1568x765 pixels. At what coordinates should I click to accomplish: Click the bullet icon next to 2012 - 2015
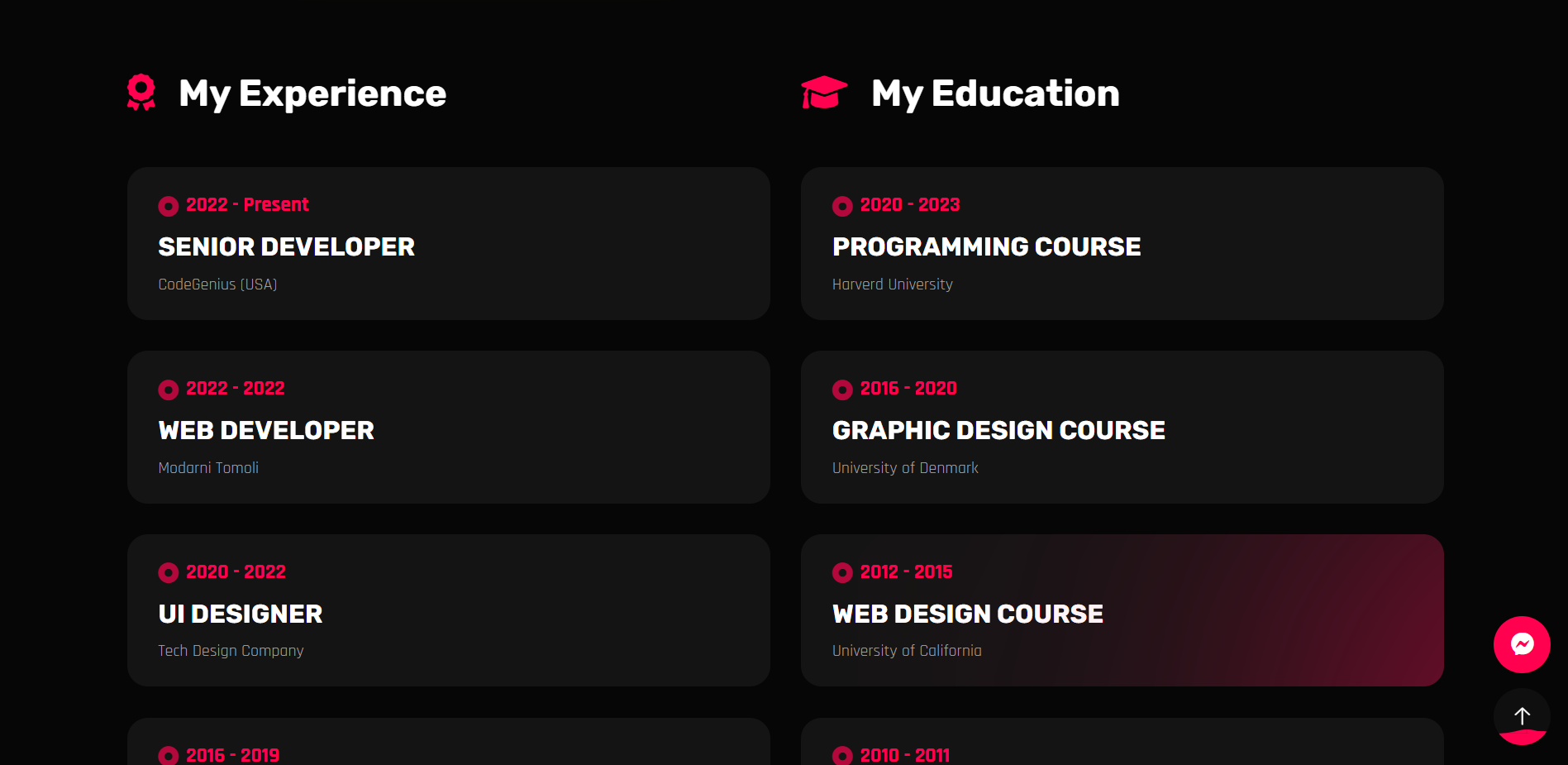[842, 572]
